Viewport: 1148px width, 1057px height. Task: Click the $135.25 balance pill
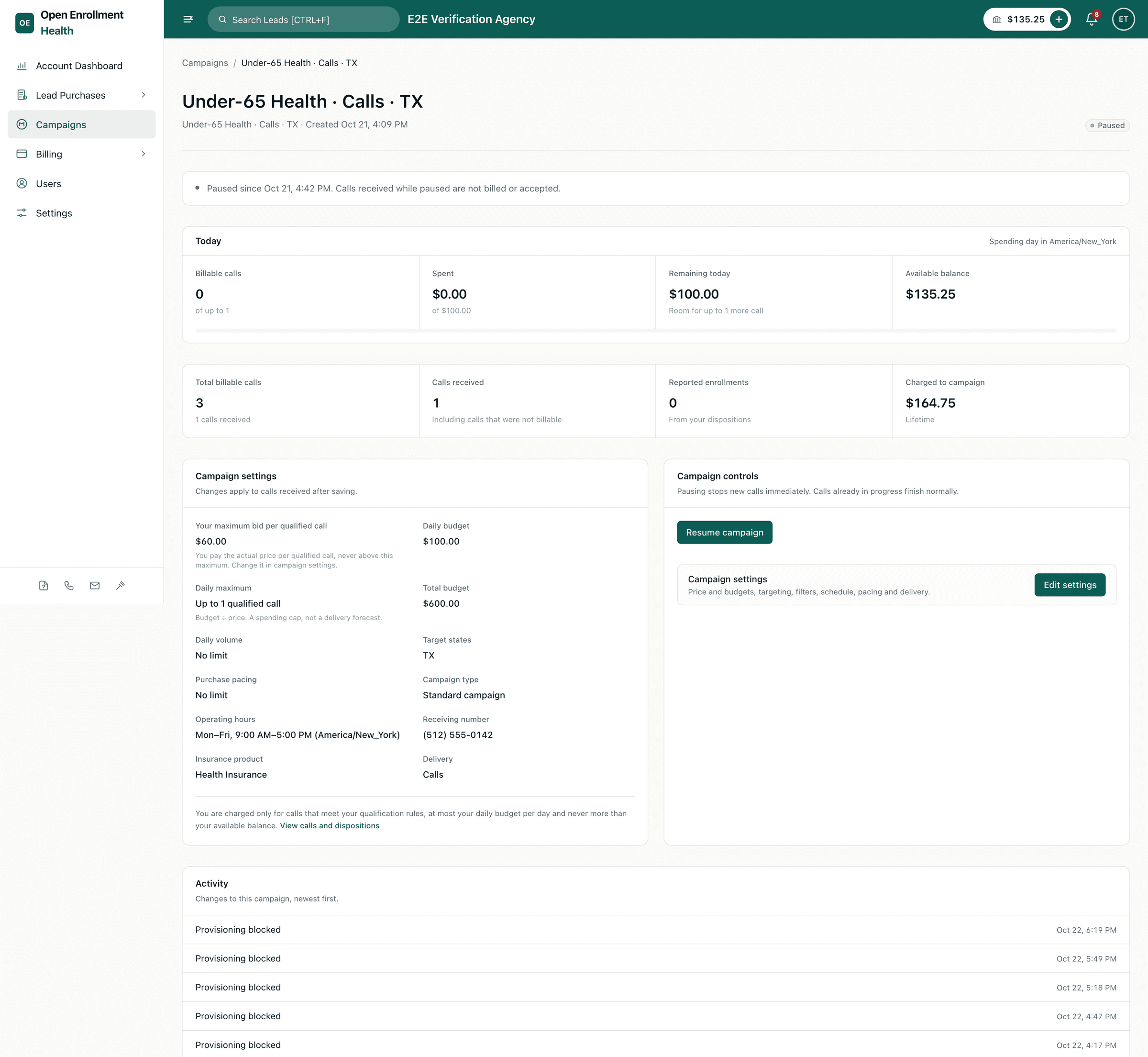1026,20
